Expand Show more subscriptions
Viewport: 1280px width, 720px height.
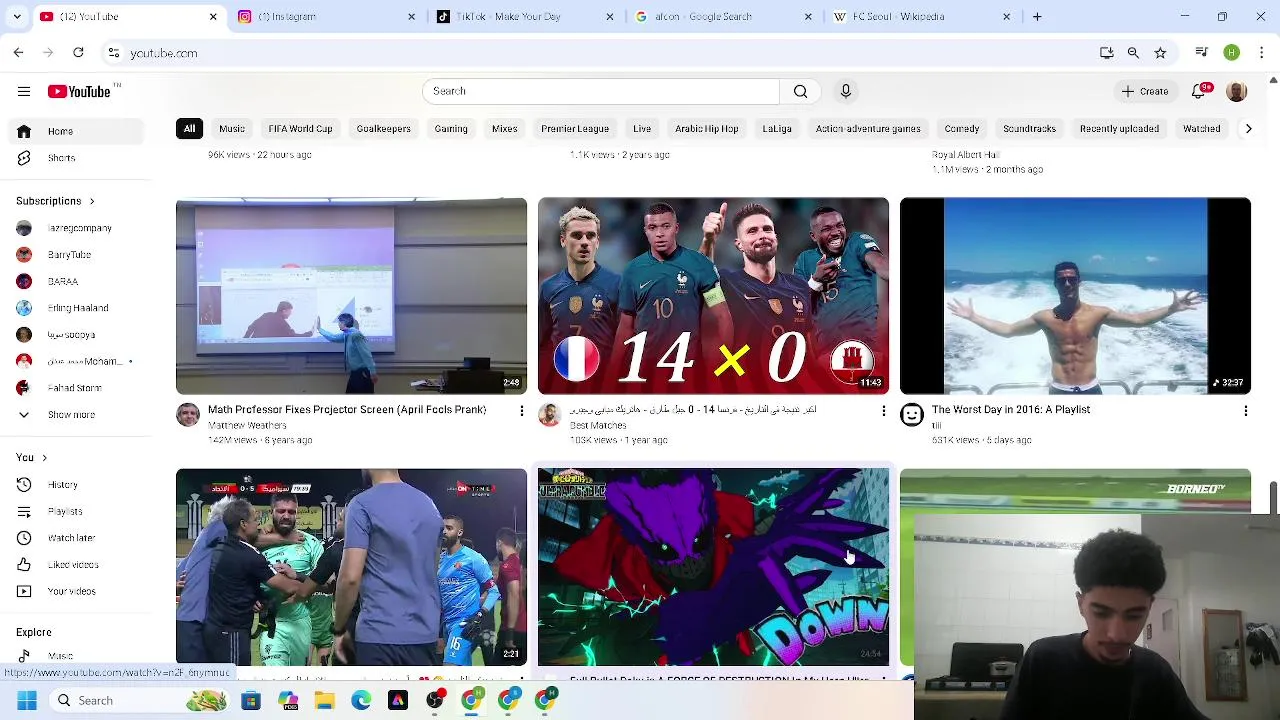[x=75, y=415]
